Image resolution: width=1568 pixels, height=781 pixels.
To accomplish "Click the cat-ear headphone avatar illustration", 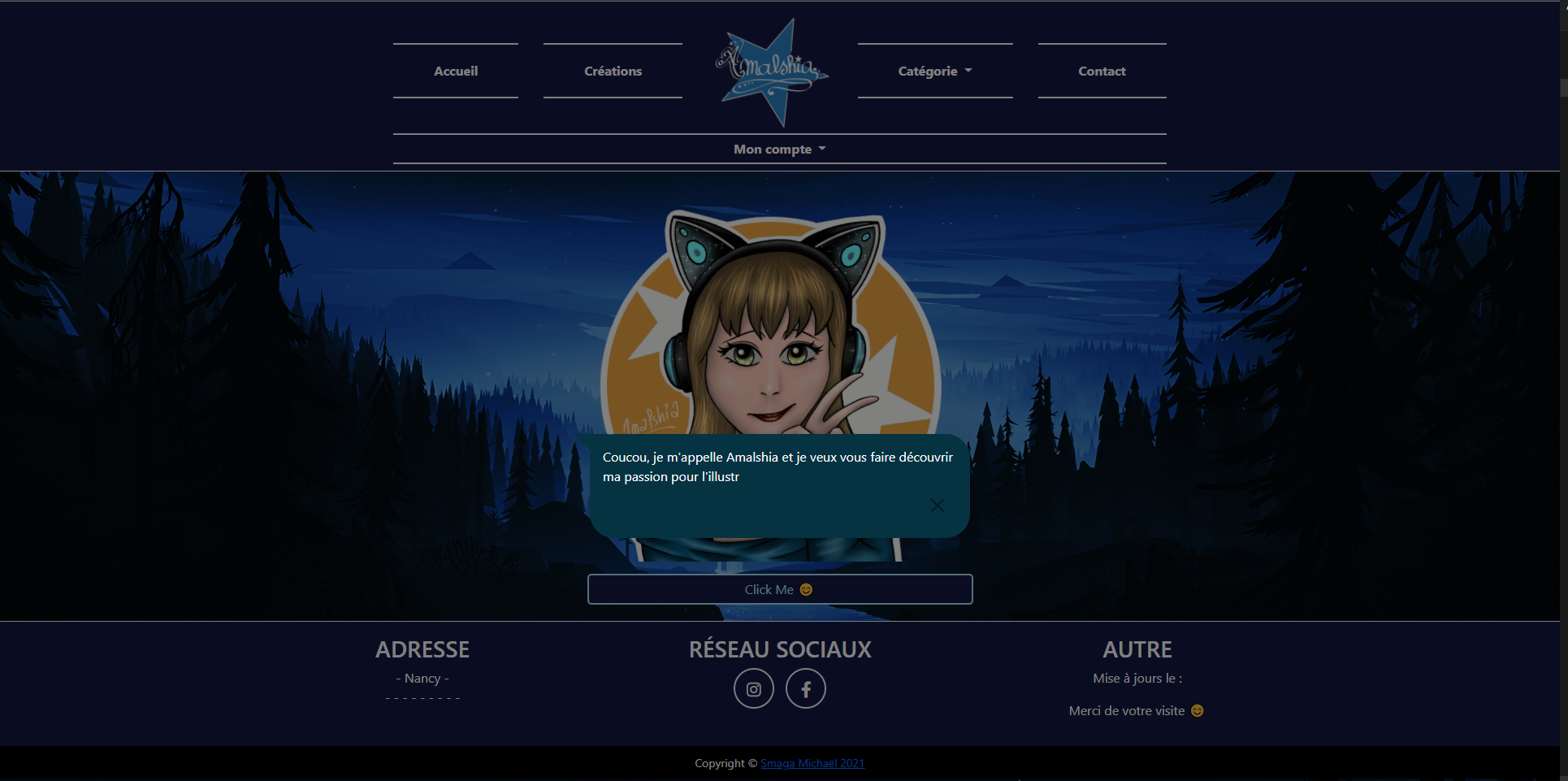I will click(772, 325).
